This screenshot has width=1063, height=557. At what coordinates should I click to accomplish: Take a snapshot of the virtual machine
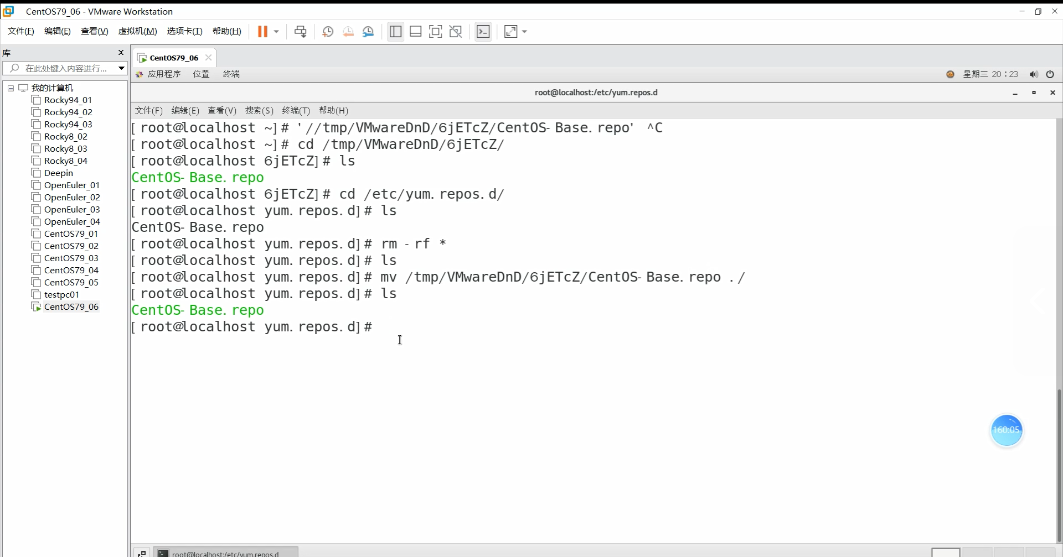(327, 31)
